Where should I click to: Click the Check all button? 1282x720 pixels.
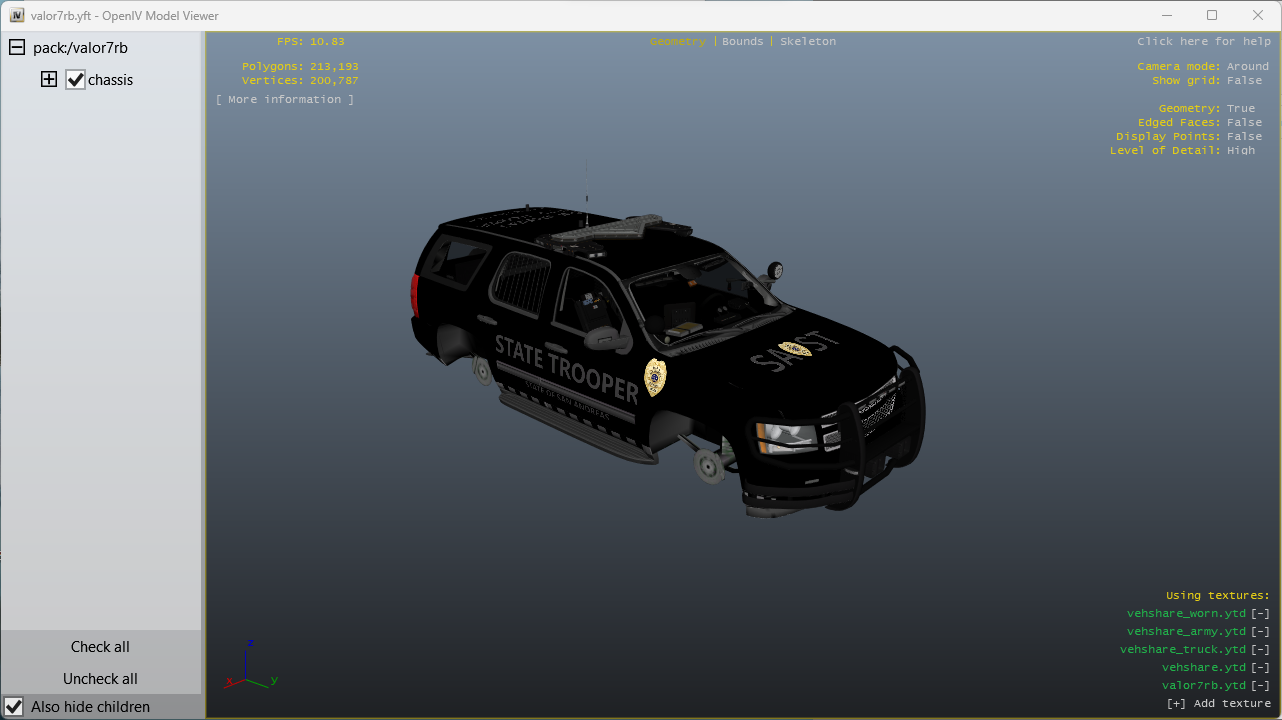(x=100, y=647)
